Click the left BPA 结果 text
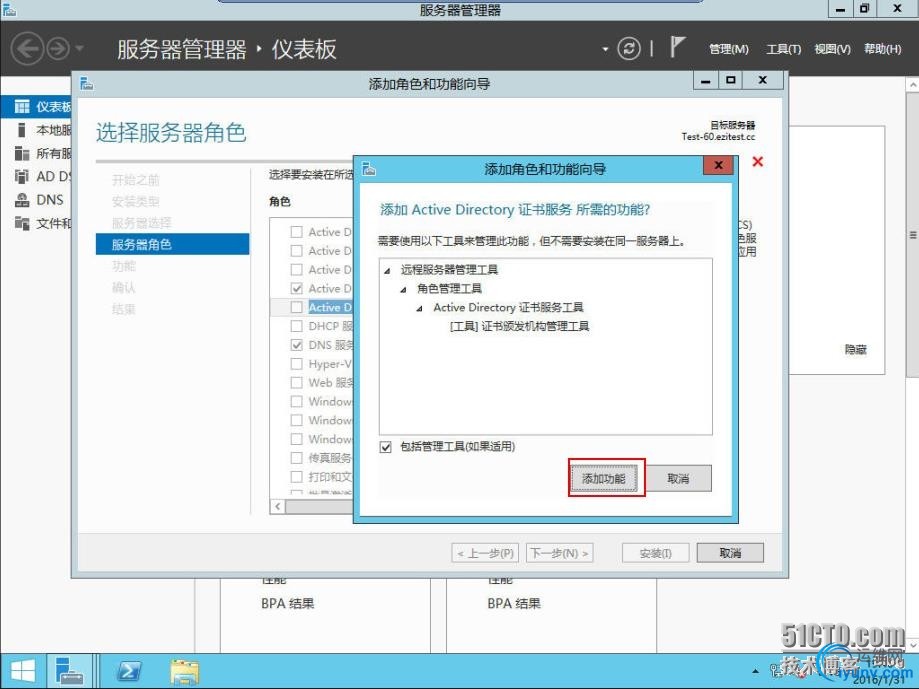This screenshot has height=689, width=919. tap(288, 603)
